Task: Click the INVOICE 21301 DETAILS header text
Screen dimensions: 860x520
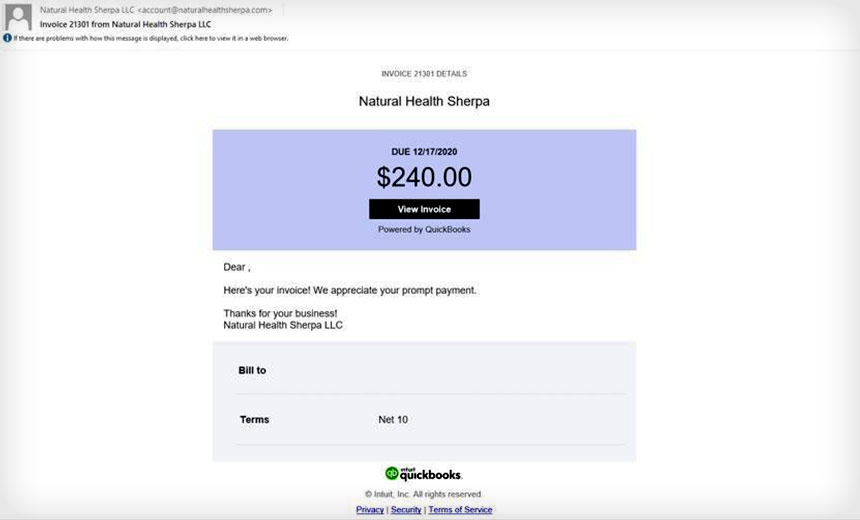Action: 424,74
